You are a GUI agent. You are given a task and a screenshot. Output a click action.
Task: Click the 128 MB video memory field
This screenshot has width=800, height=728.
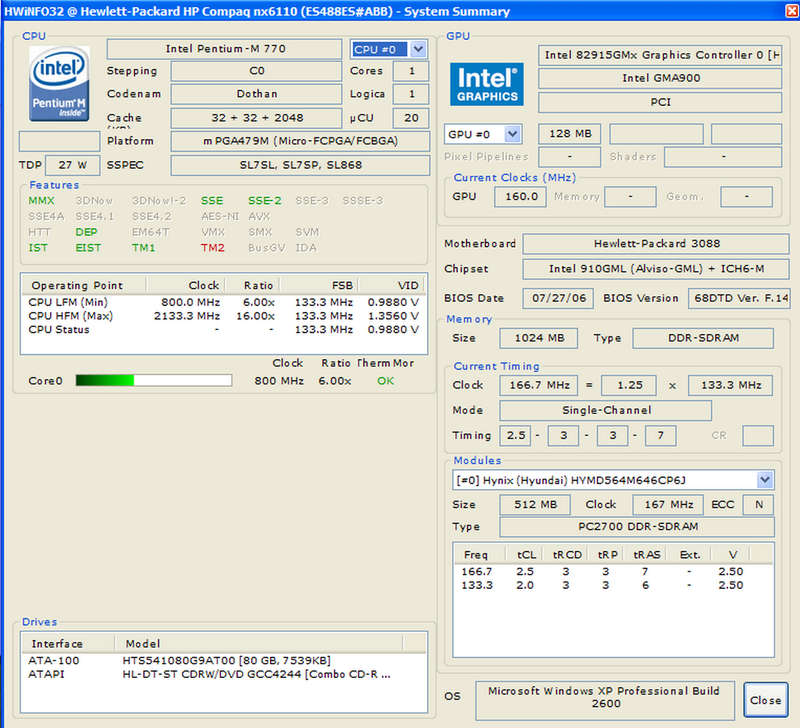point(569,134)
